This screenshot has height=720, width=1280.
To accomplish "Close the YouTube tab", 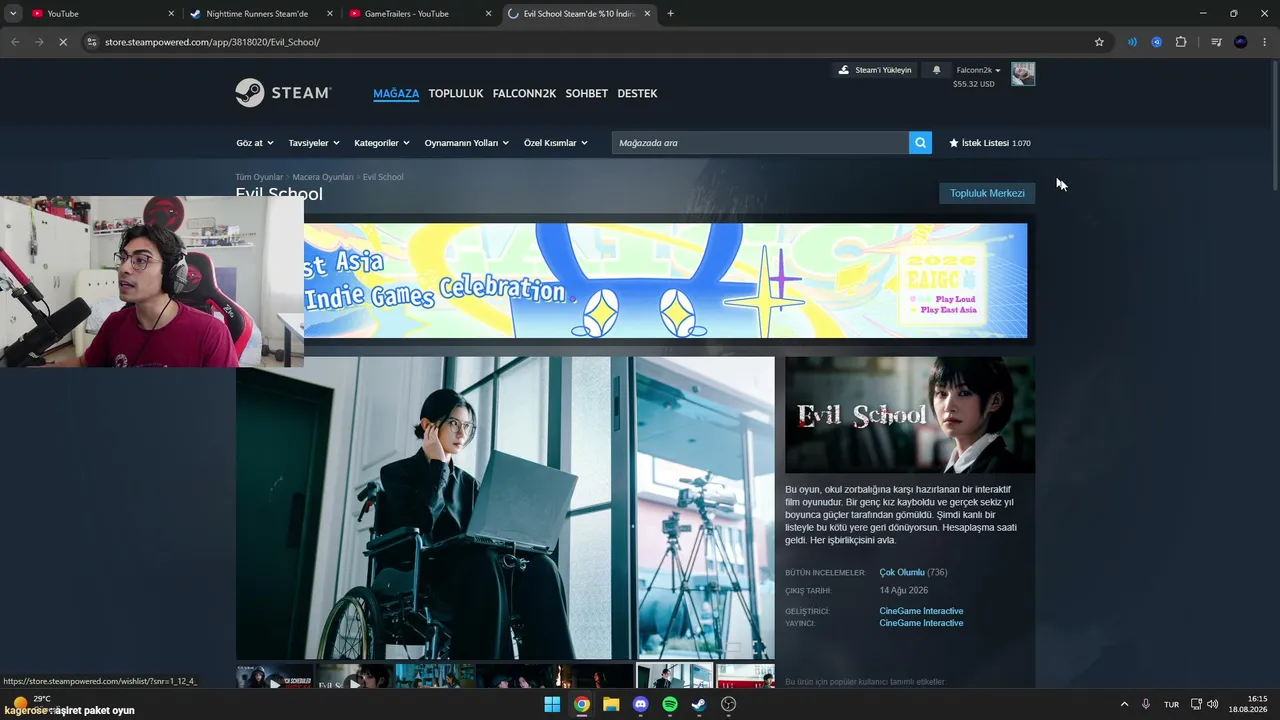I will point(171,14).
